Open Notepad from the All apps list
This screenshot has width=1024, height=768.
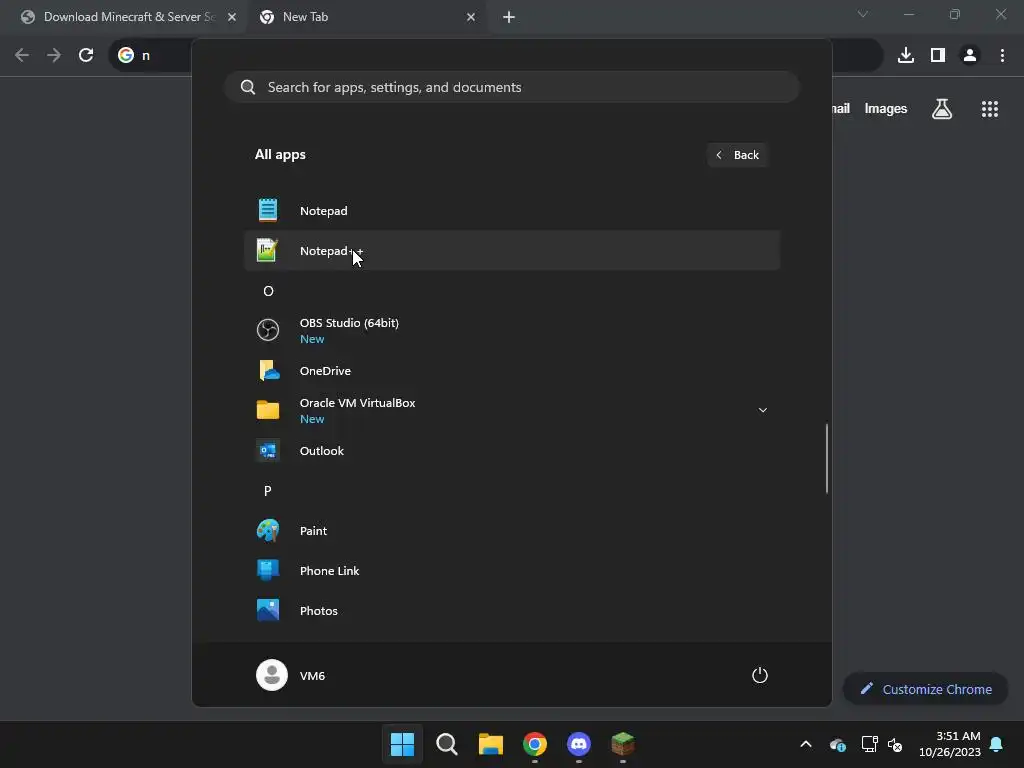pyautogui.click(x=512, y=211)
